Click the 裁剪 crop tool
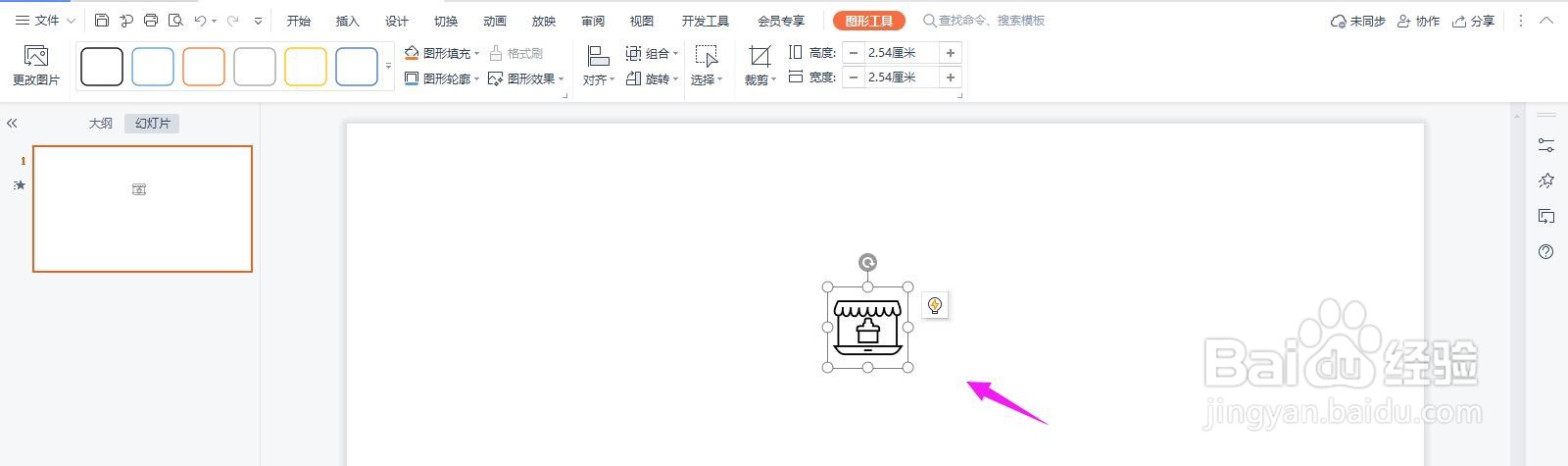The width and height of the screenshot is (1568, 466). (759, 66)
